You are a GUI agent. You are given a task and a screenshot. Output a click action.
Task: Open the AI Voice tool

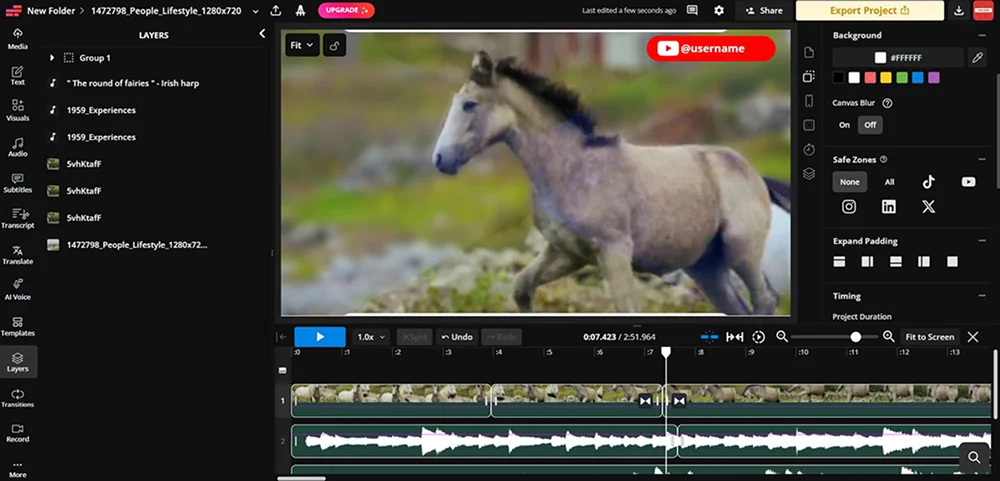[x=17, y=289]
